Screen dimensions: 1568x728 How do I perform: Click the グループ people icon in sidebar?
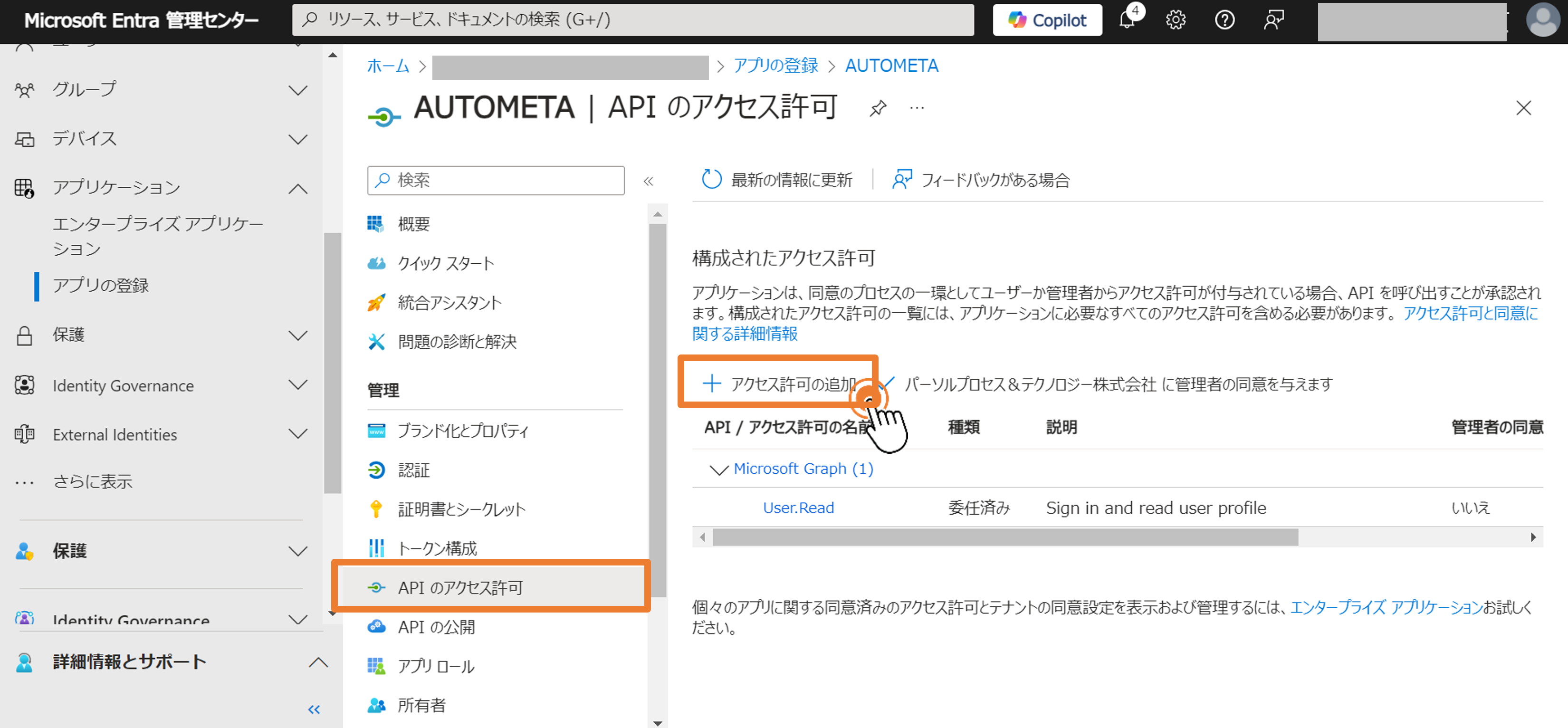tap(24, 90)
